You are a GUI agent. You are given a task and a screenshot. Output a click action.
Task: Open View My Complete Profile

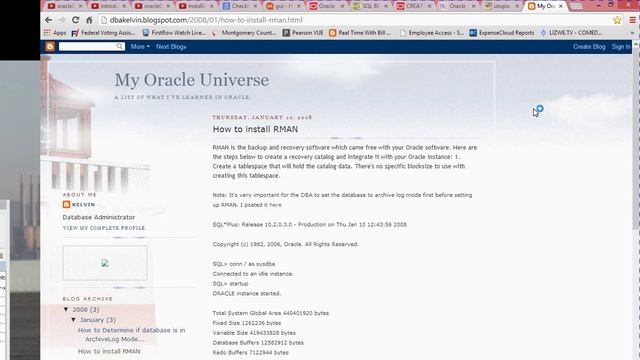tap(104, 228)
